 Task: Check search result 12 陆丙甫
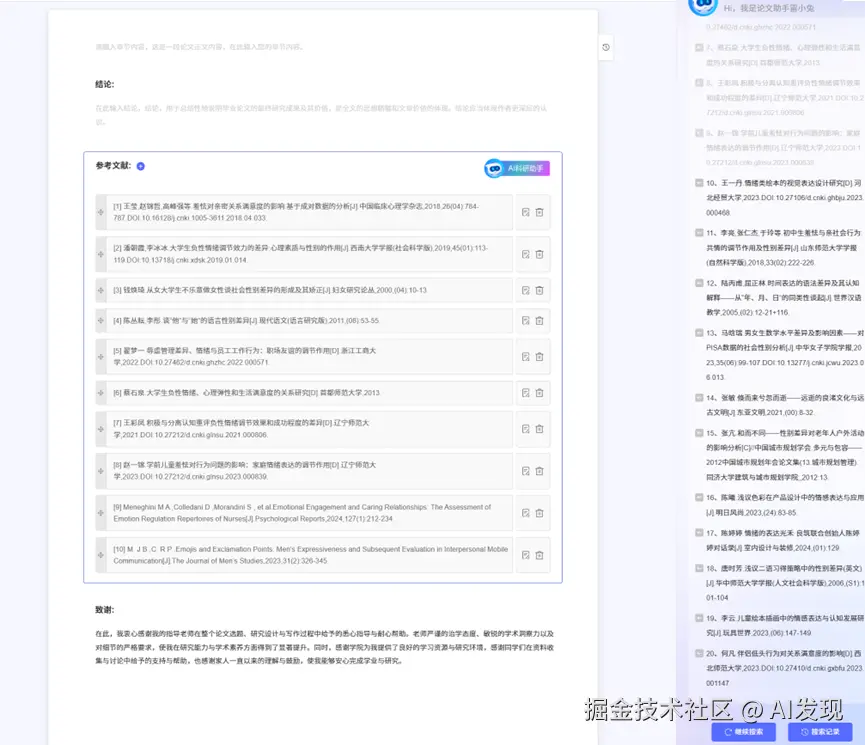pos(699,283)
